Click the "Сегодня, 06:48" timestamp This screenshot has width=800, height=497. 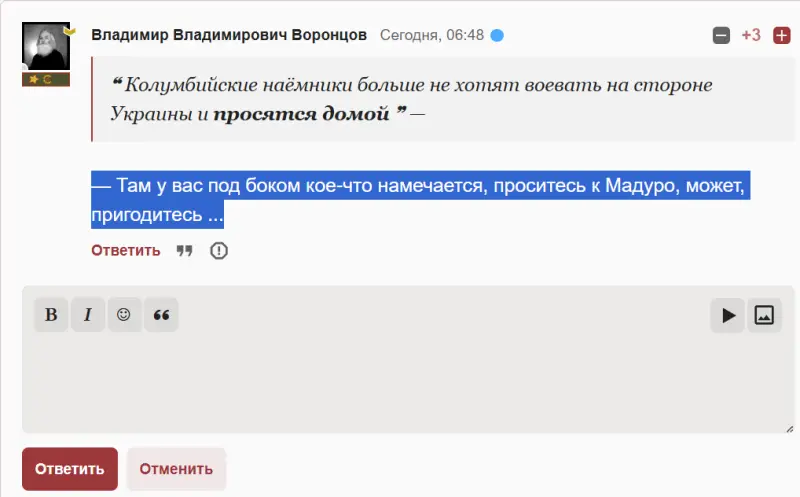point(432,35)
